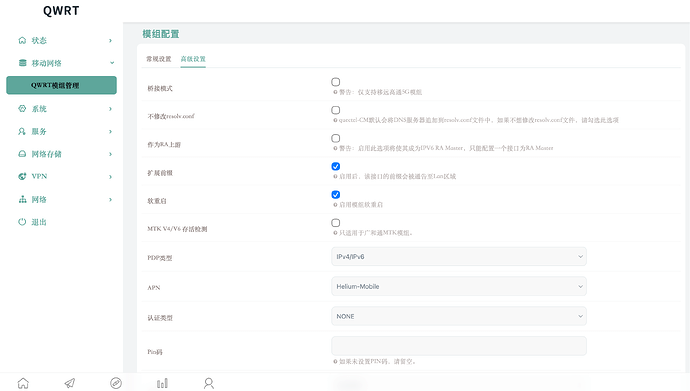Open the PDP类型 IPv4/IPv6 dropdown
This screenshot has width=690, height=391.
(459, 256)
